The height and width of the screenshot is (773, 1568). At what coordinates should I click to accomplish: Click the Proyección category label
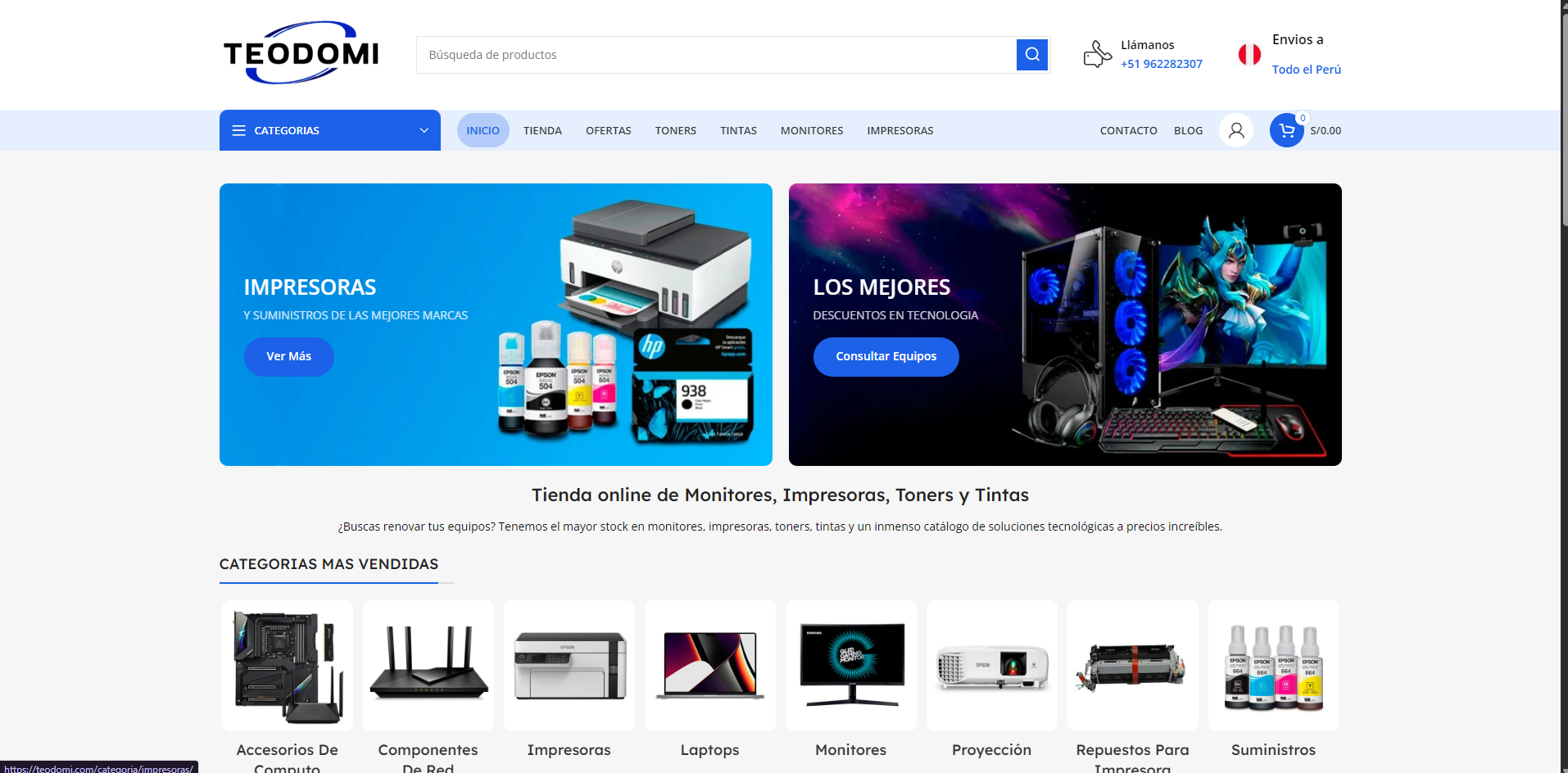pyautogui.click(x=992, y=750)
